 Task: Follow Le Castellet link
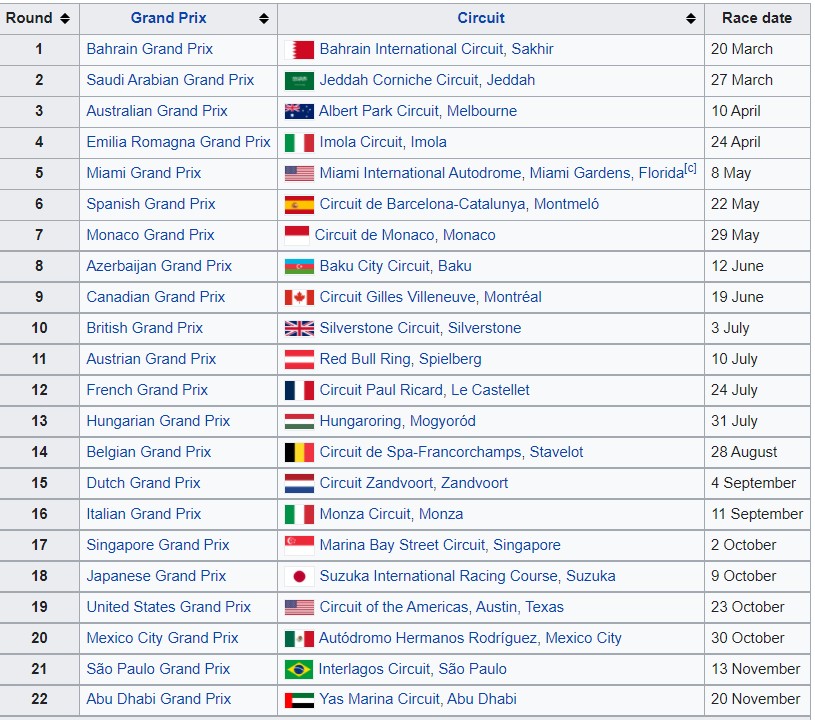click(x=490, y=390)
